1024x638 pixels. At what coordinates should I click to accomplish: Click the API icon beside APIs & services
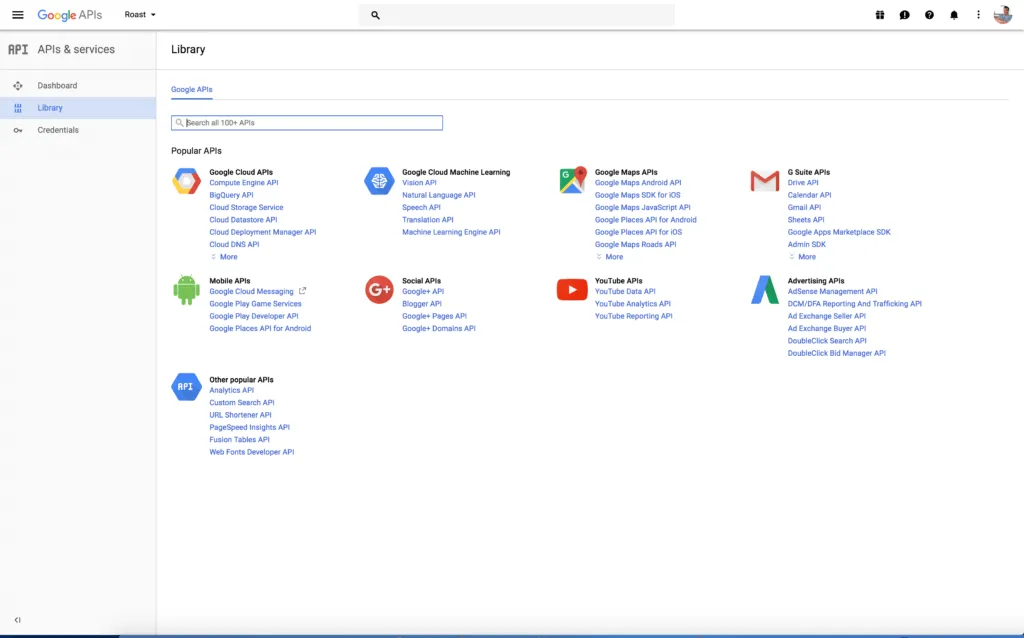18,50
